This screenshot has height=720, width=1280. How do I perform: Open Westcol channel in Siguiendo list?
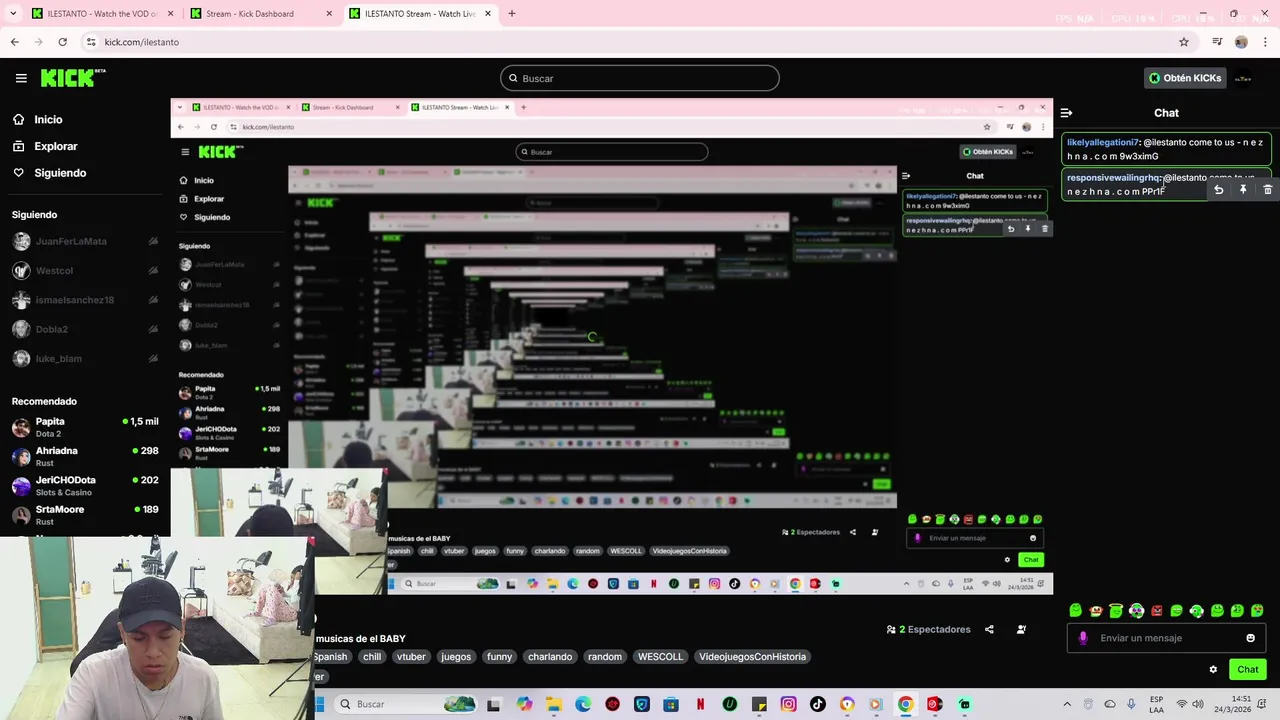pos(85,270)
